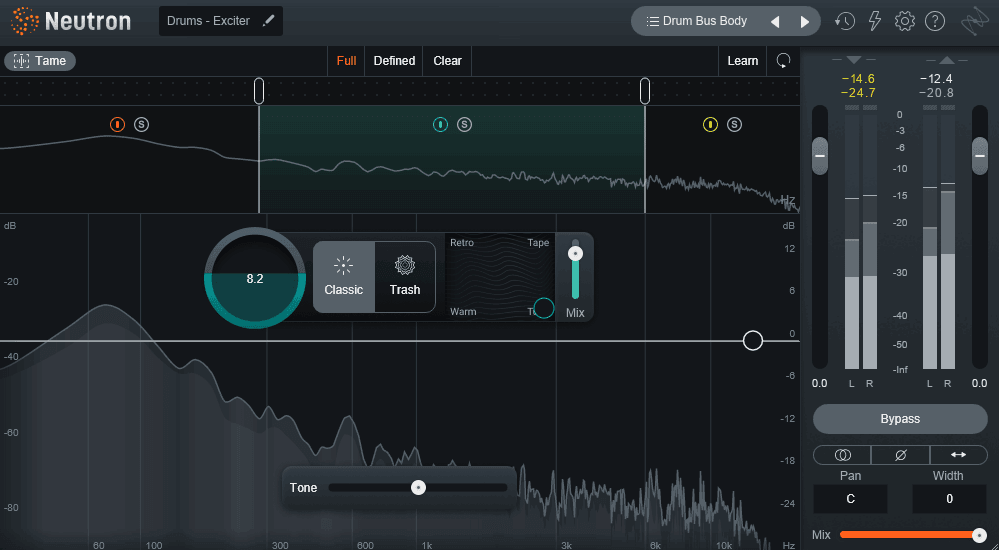Click the iZotope logo at top right
Screen dimensions: 999x550
pos(975,22)
